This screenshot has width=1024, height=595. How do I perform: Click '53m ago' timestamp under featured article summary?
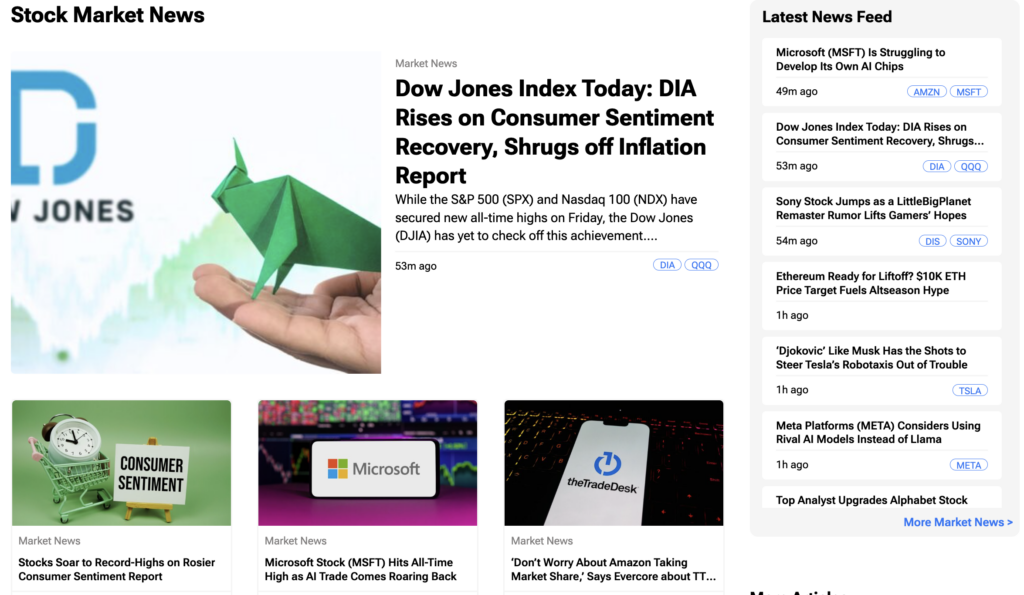click(x=415, y=266)
